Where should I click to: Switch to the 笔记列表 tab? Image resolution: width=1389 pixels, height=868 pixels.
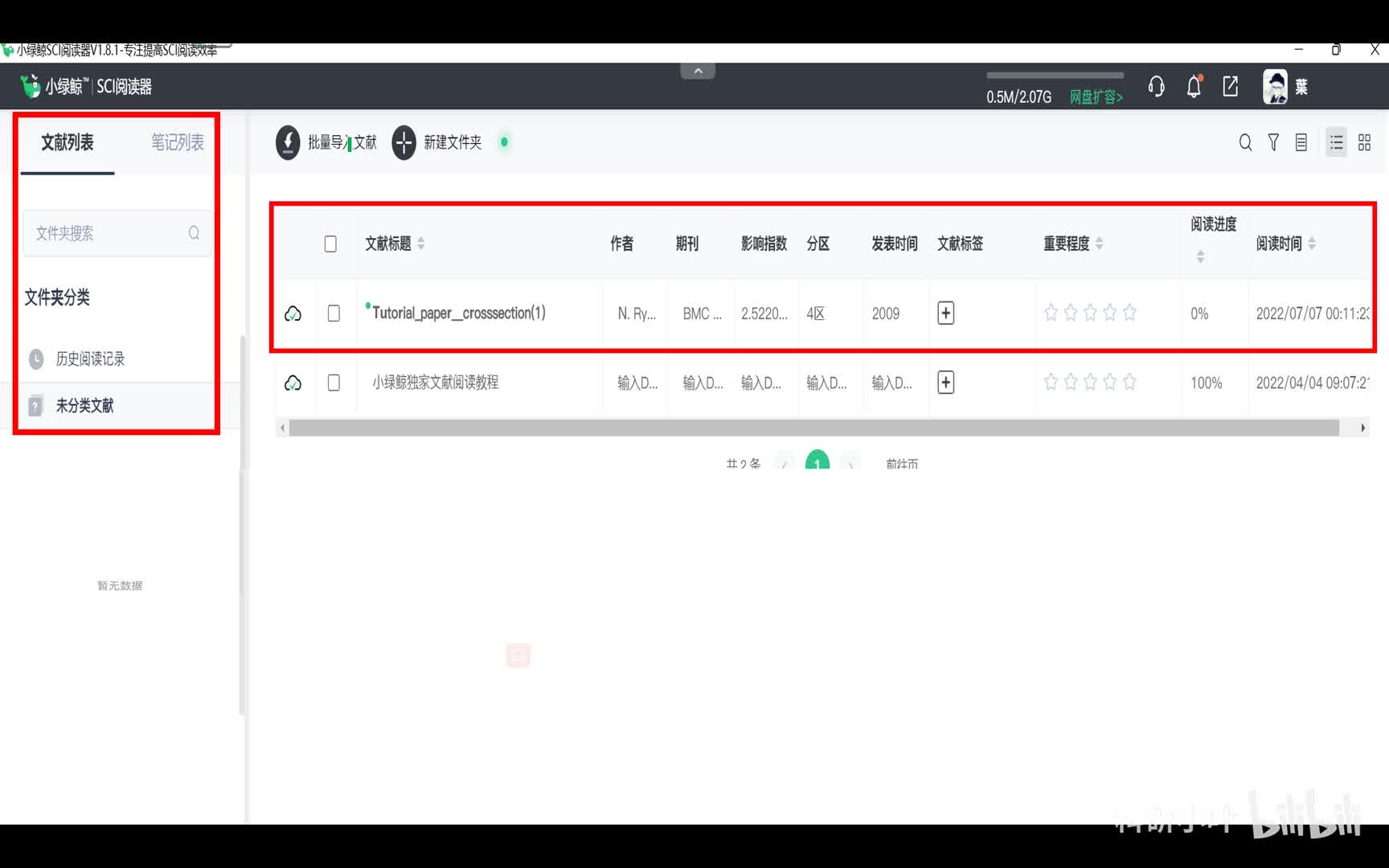tap(178, 142)
